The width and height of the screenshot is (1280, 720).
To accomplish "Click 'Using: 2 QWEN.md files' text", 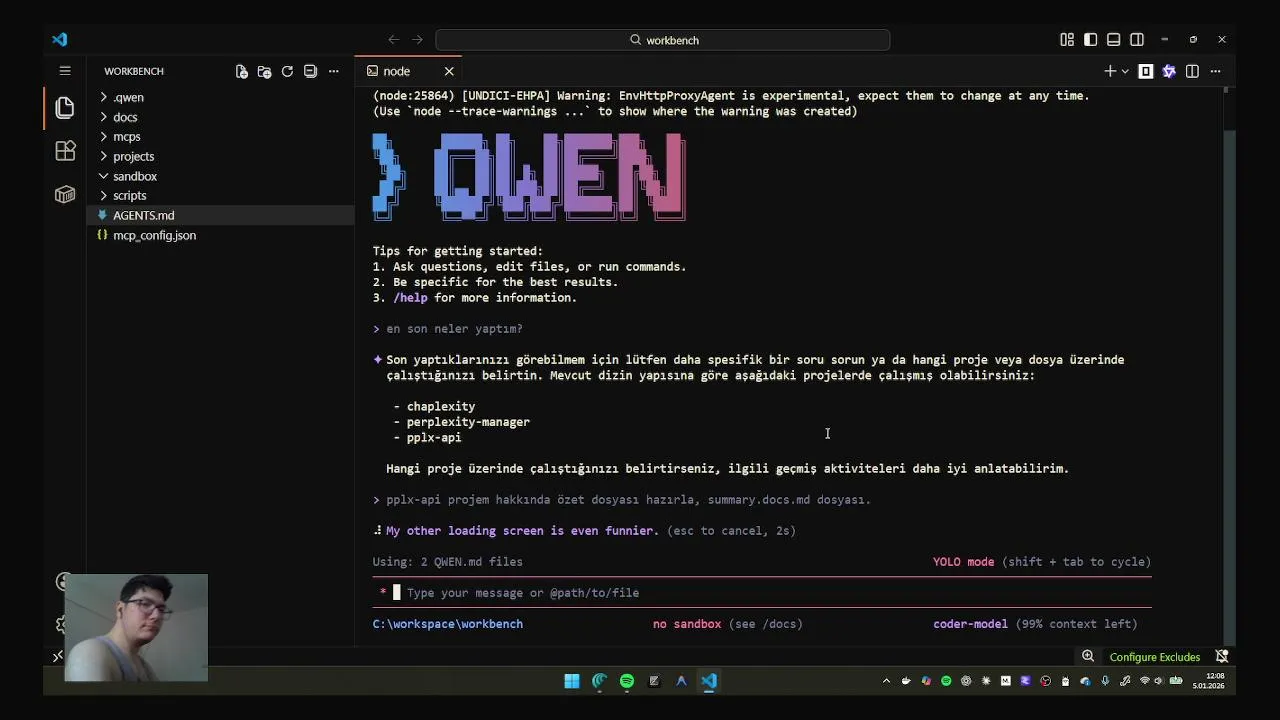I will tap(448, 562).
